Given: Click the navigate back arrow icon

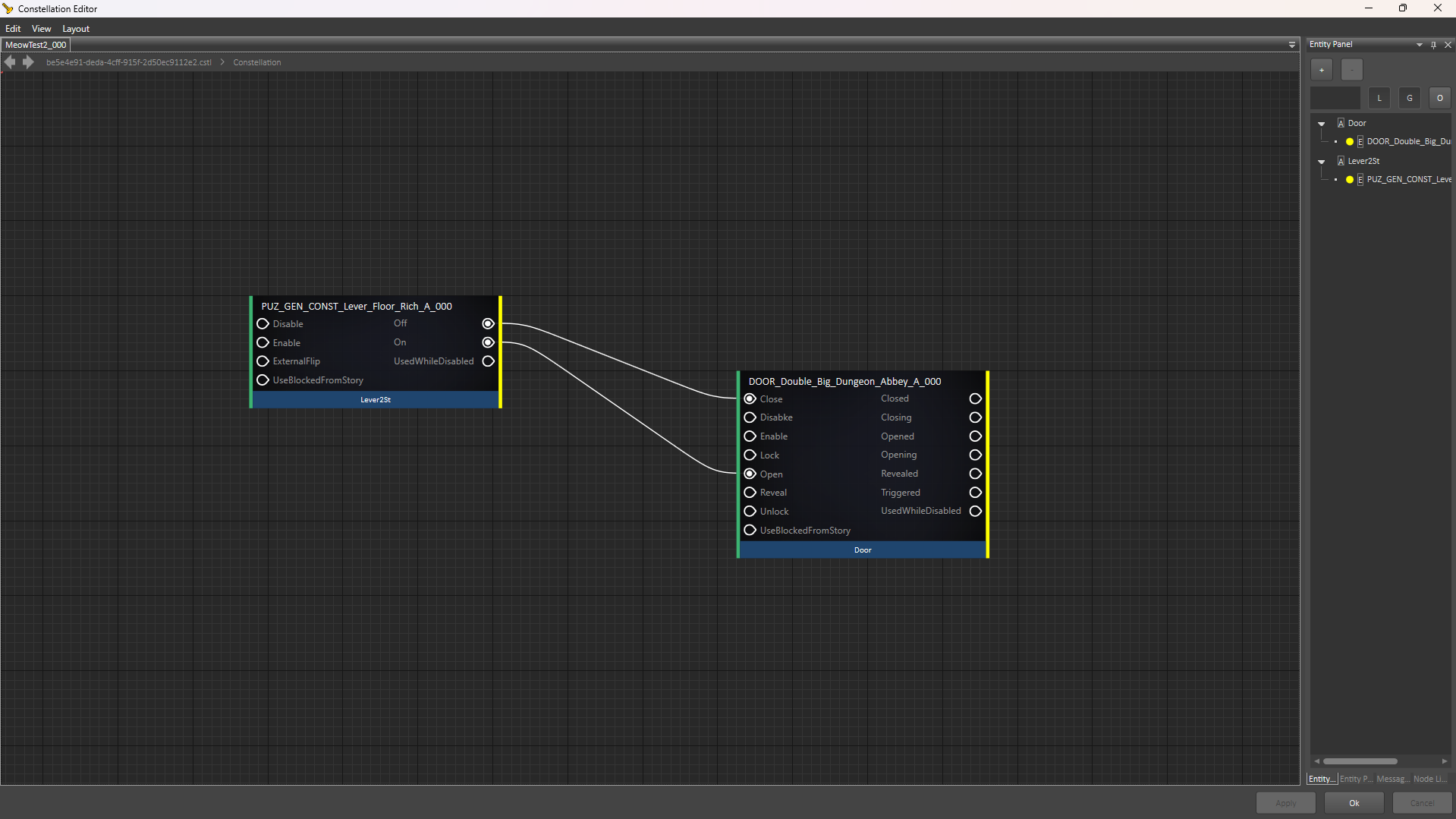Looking at the screenshot, I should click(10, 62).
